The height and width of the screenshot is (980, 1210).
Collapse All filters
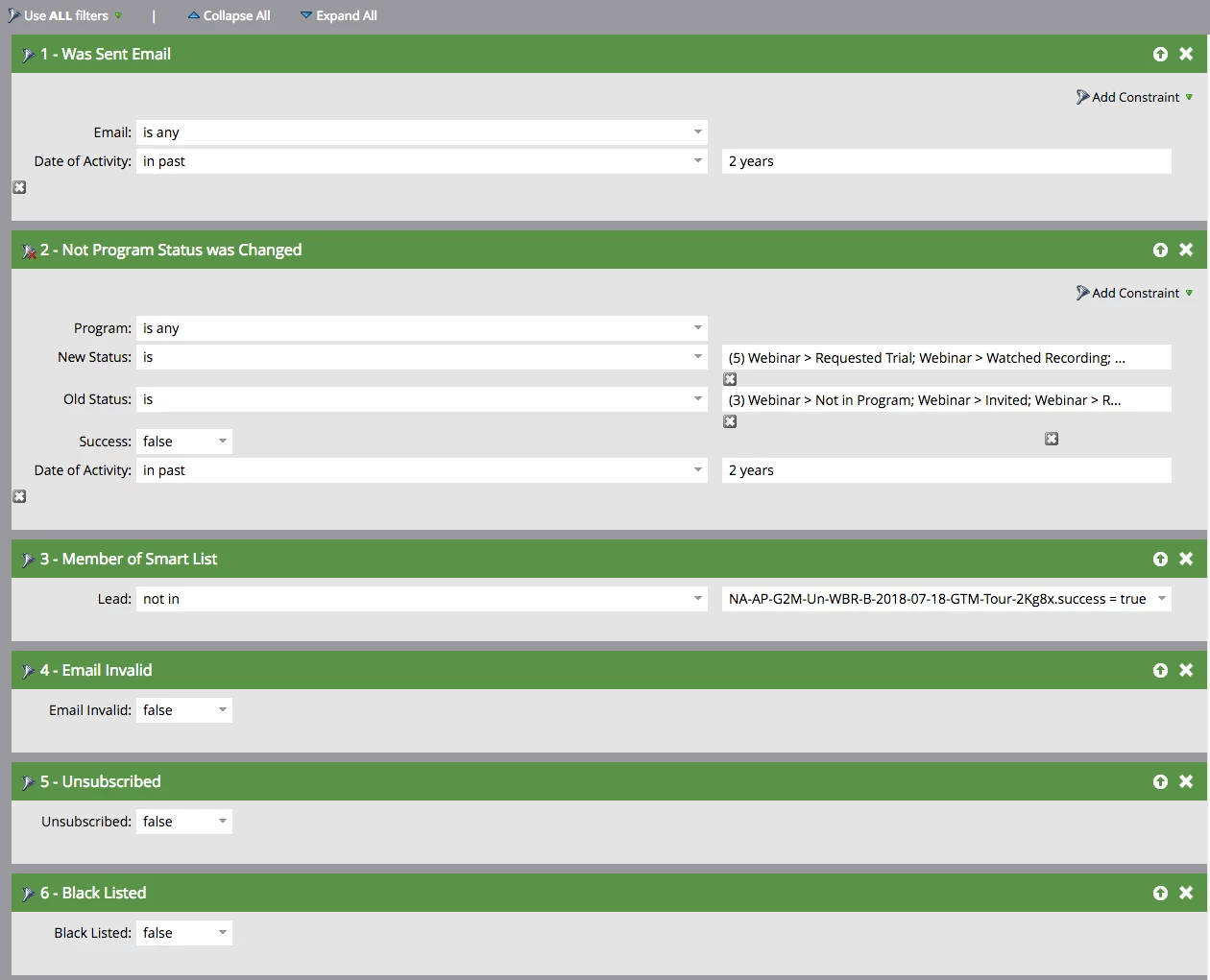[x=229, y=15]
